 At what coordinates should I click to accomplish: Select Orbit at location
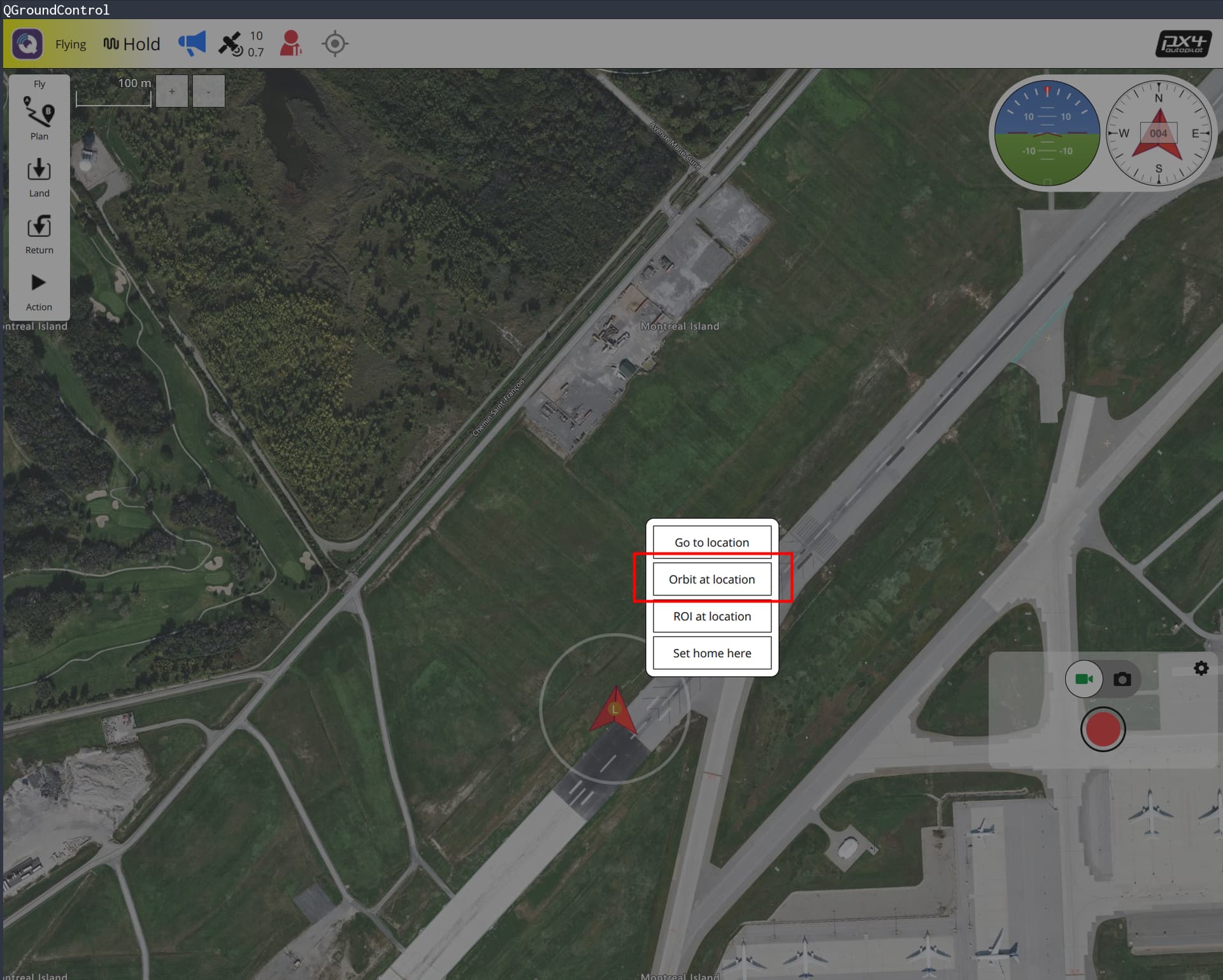pos(712,579)
